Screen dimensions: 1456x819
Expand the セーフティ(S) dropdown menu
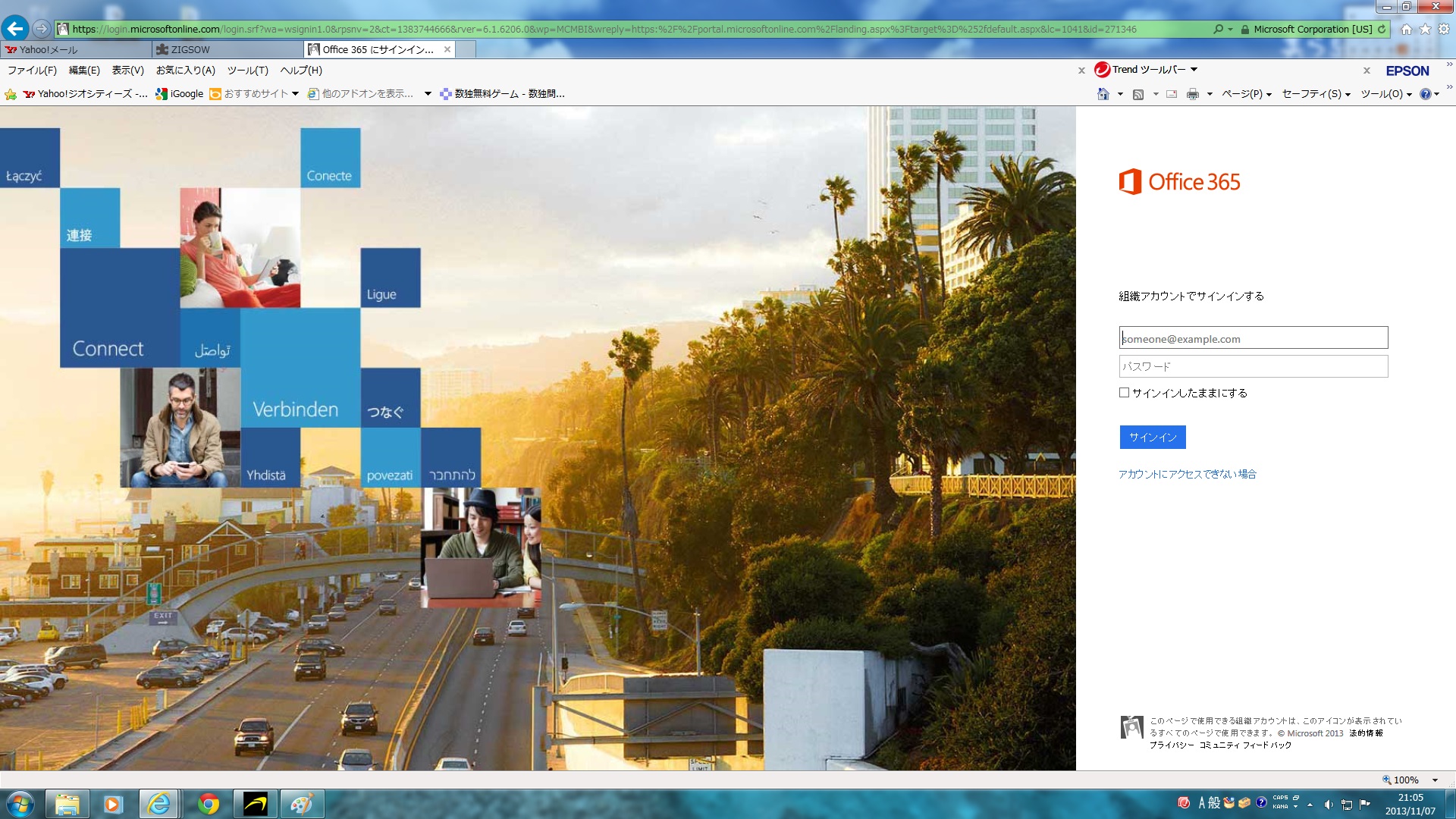tap(1316, 94)
